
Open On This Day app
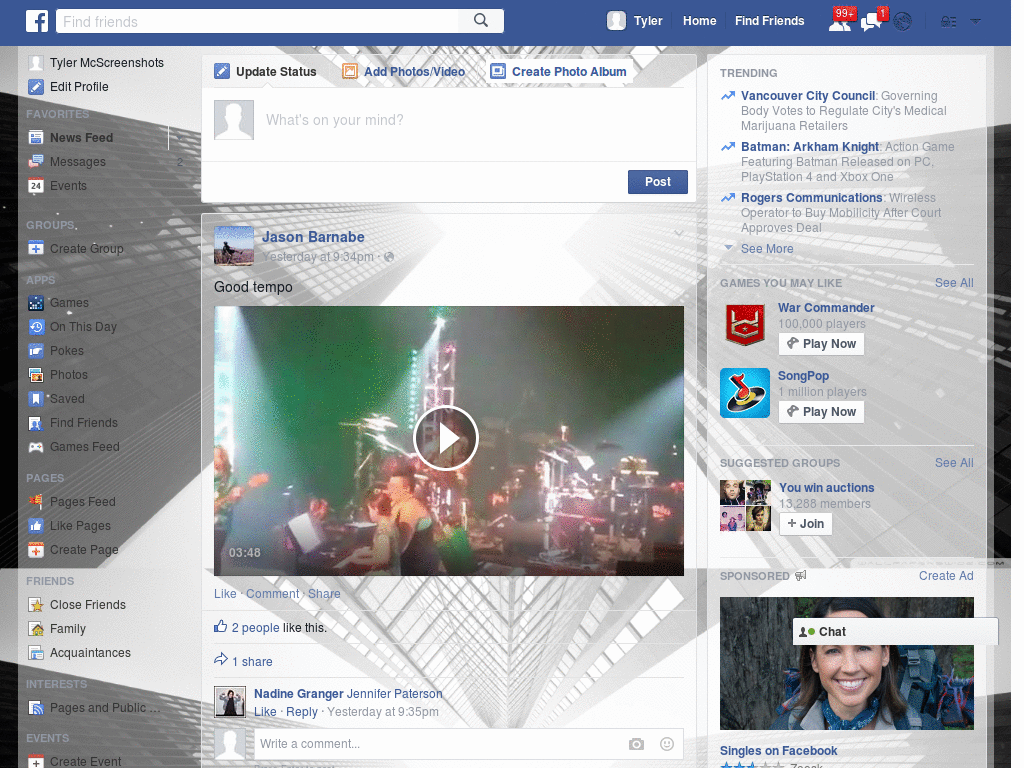pyautogui.click(x=83, y=327)
